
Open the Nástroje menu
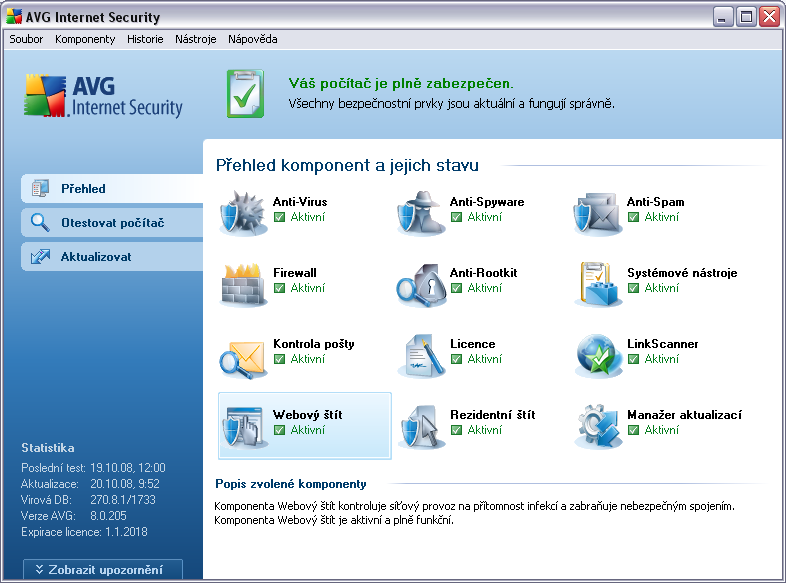coord(195,39)
